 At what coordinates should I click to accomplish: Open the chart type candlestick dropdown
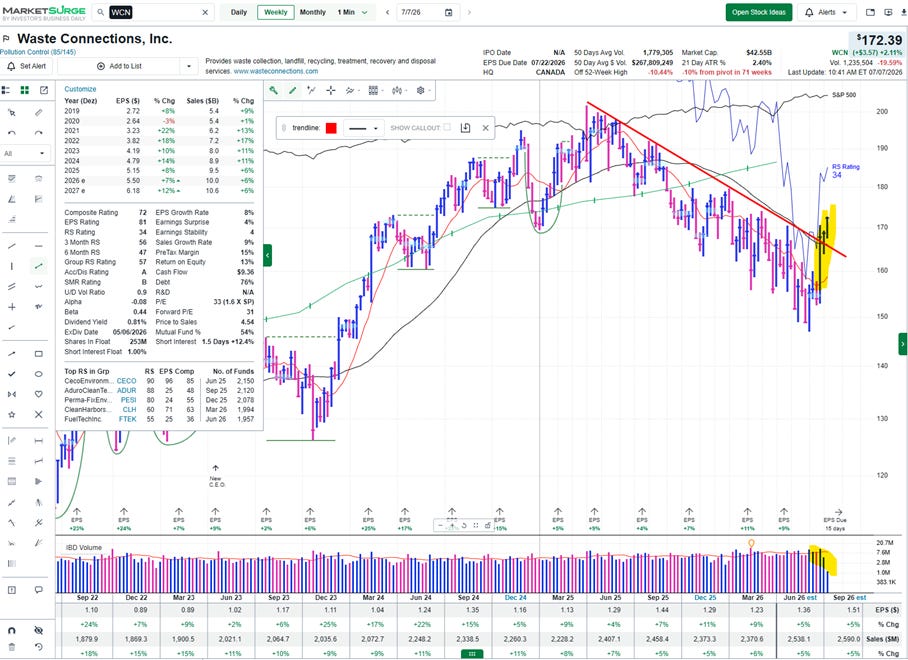[399, 90]
